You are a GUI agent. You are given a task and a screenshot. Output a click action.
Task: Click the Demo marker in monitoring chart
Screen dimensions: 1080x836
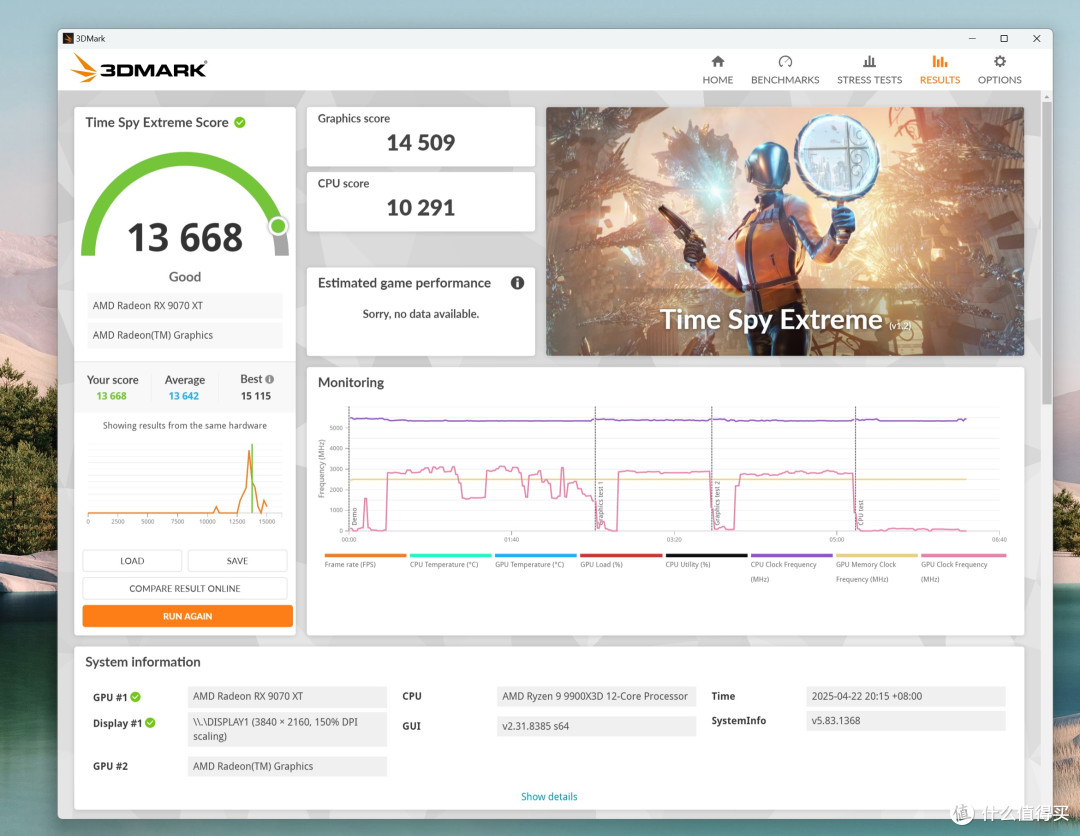(x=355, y=517)
